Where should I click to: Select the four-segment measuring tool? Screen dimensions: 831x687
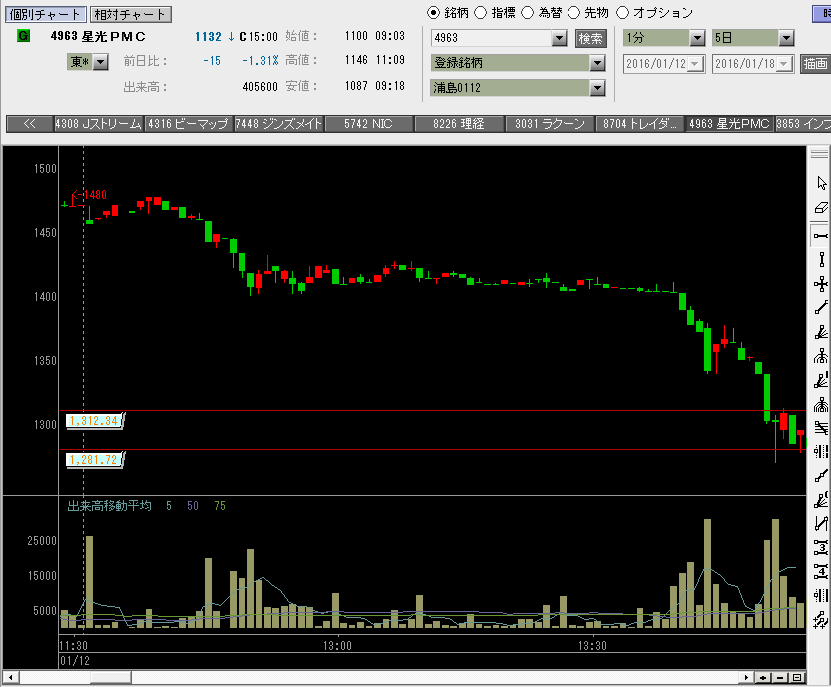point(821,571)
